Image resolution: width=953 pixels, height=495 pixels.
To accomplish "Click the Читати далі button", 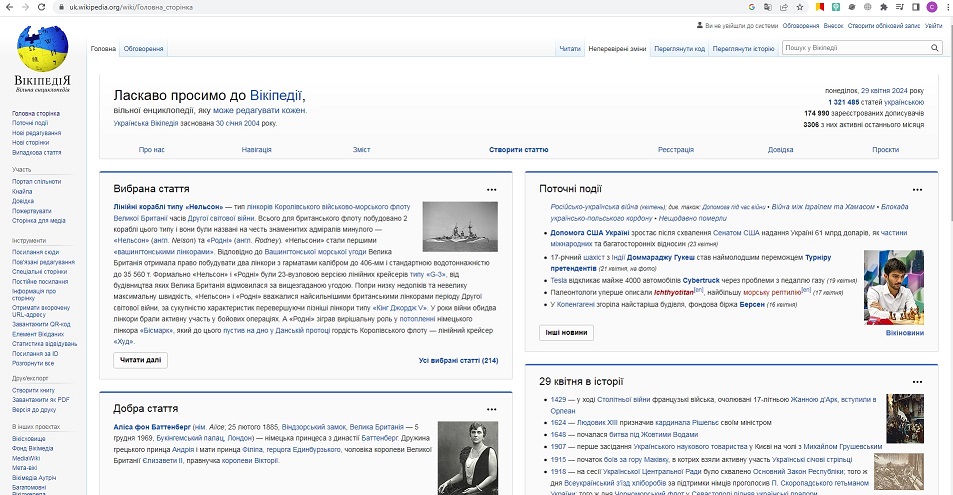I will [x=140, y=360].
